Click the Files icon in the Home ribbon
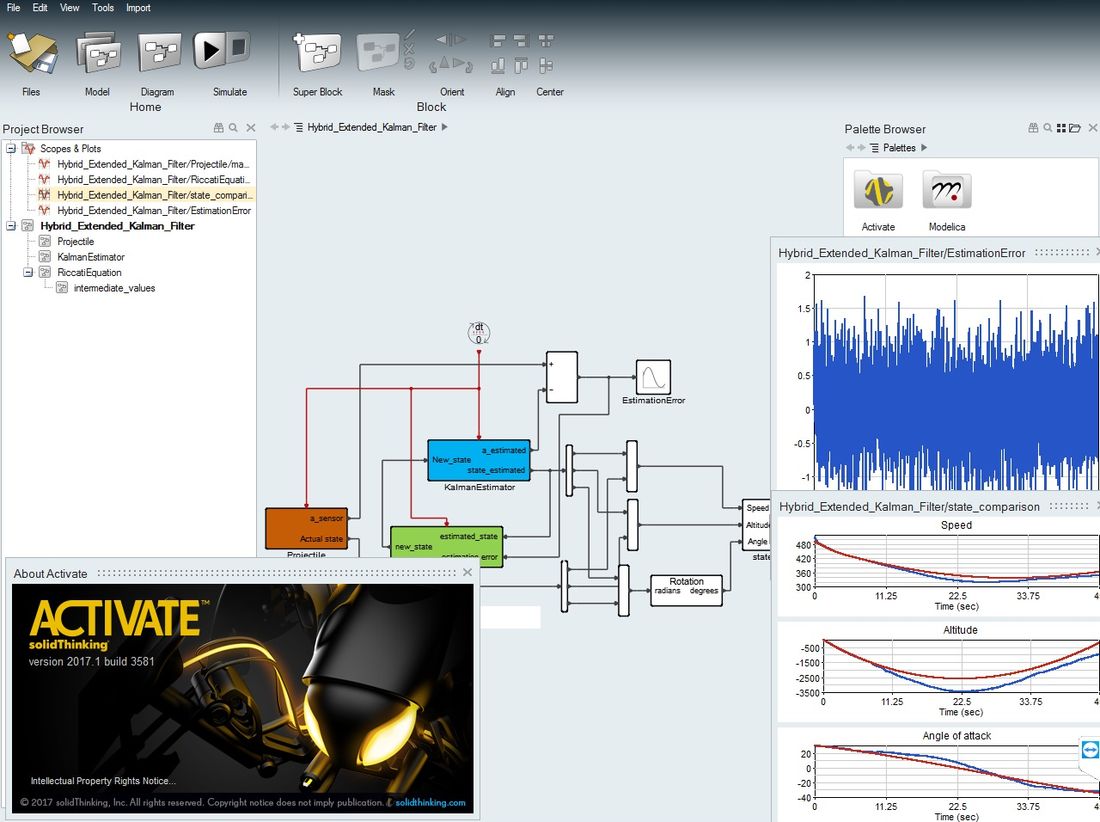This screenshot has height=822, width=1100. [32, 54]
